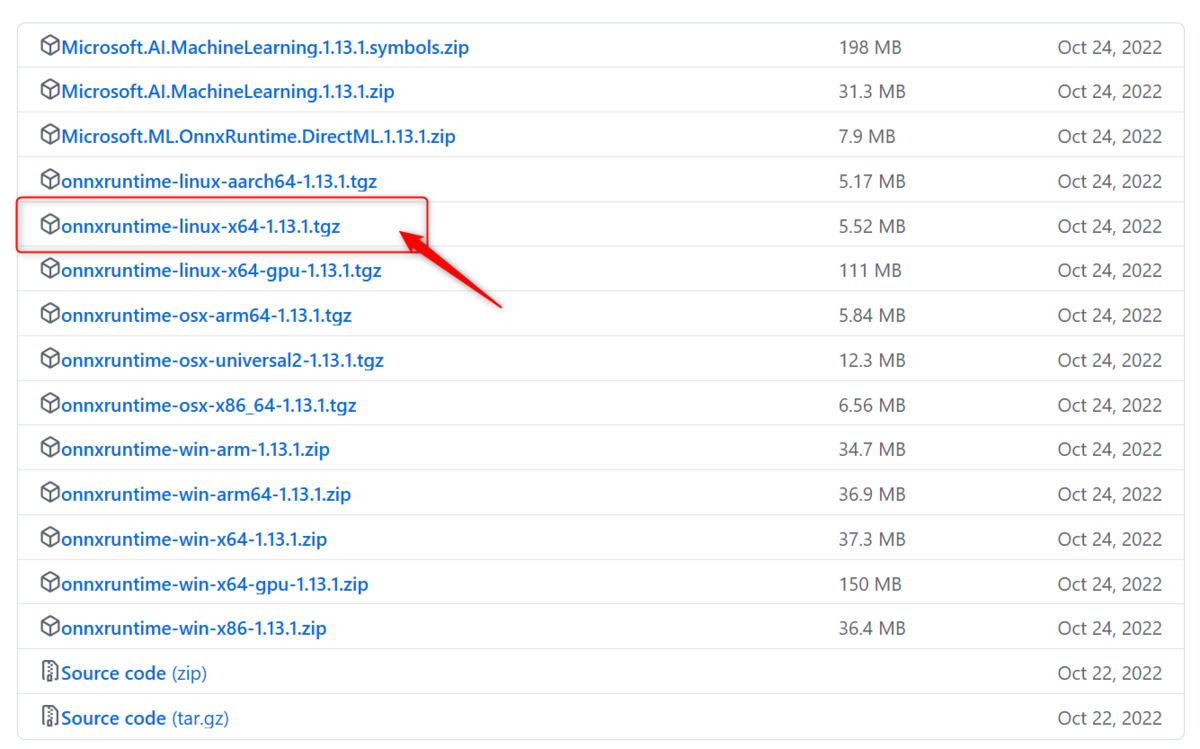Screen dimensions: 1200x749
Task: Click package icon beside Microsoft.AI.MachineLearning.1.13.1.zip
Action: (50, 91)
